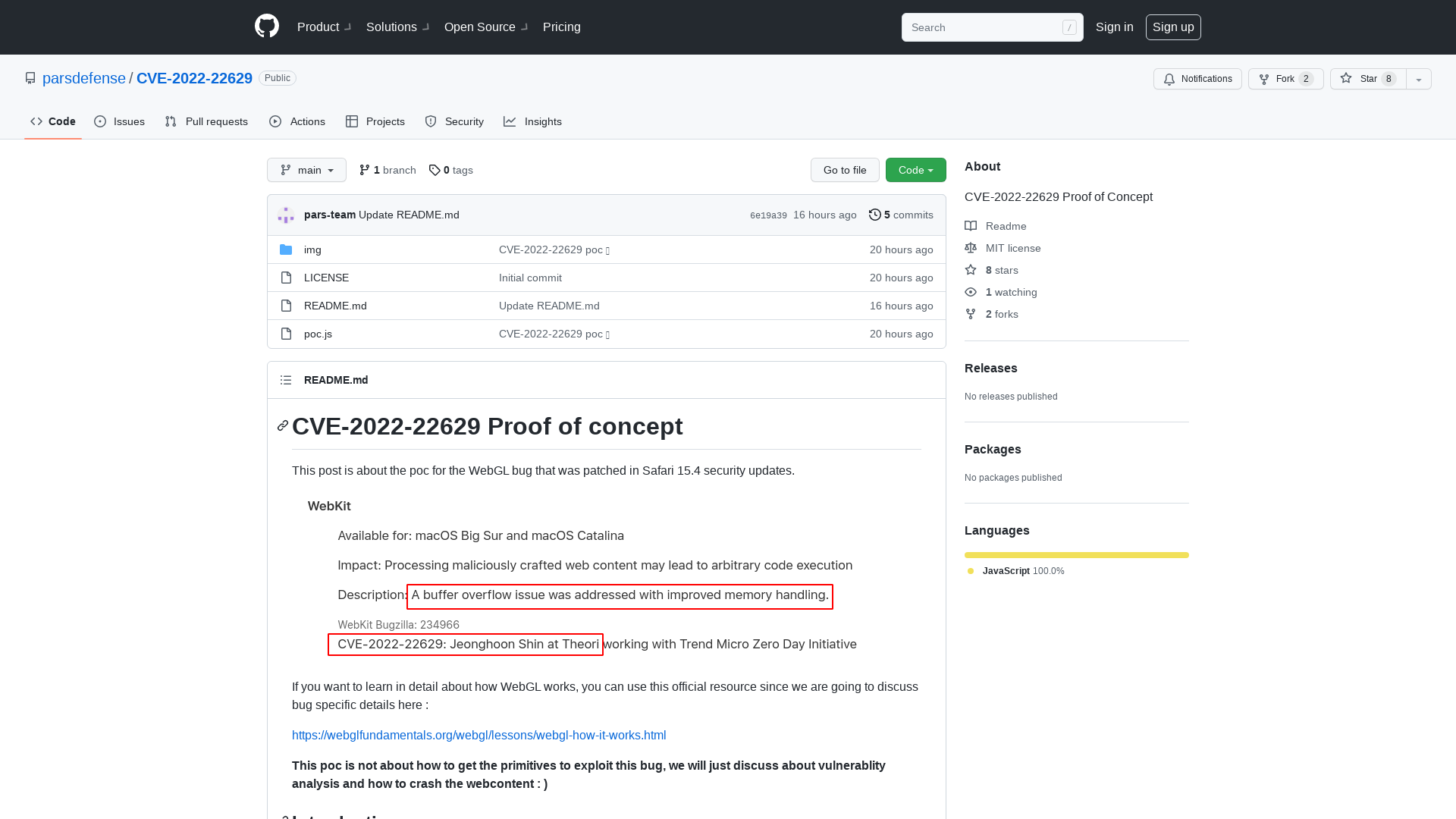
Task: Click the anchor link icon beside the heading
Action: 282,425
